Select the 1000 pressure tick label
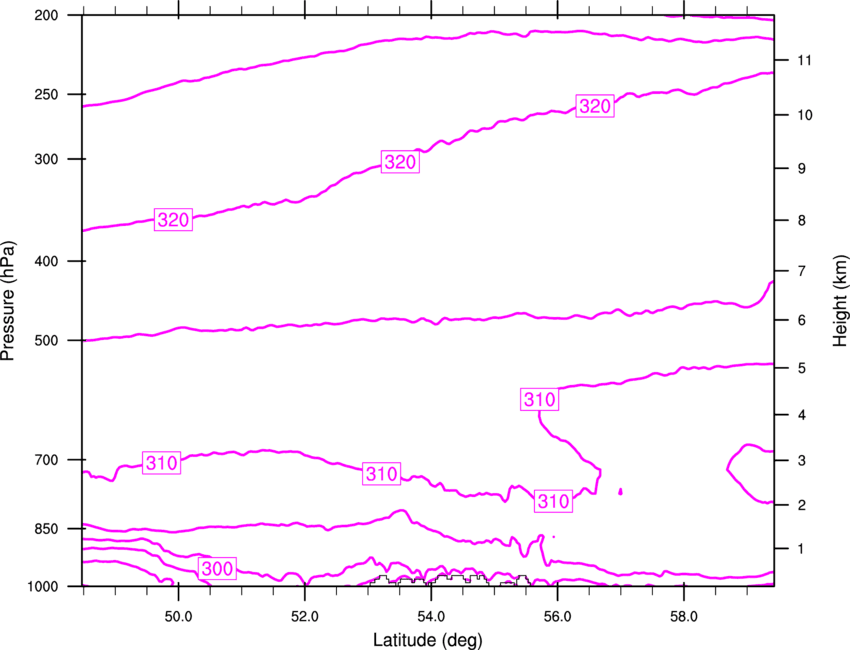Screen dimensions: 850x650 (x=43, y=587)
